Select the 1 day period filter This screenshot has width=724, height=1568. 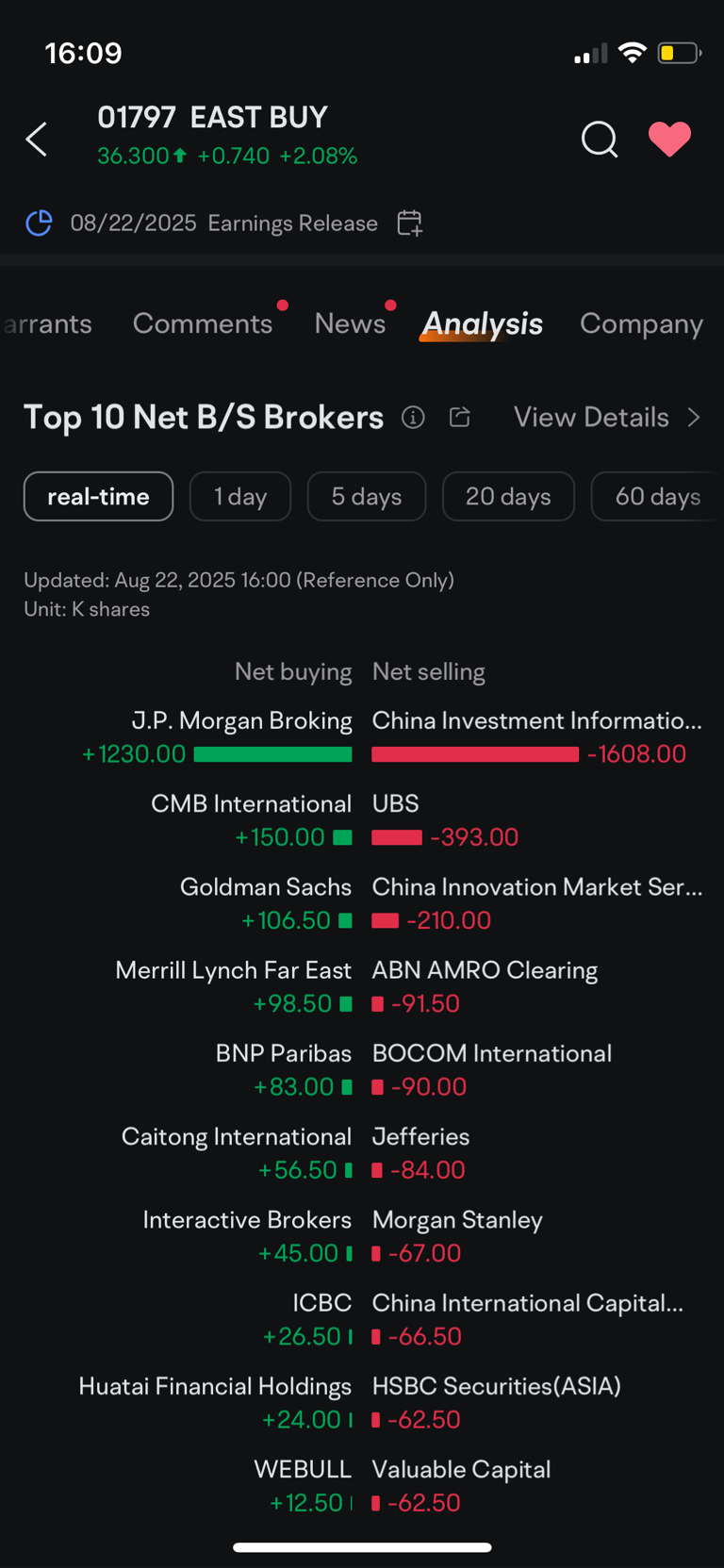coord(240,496)
